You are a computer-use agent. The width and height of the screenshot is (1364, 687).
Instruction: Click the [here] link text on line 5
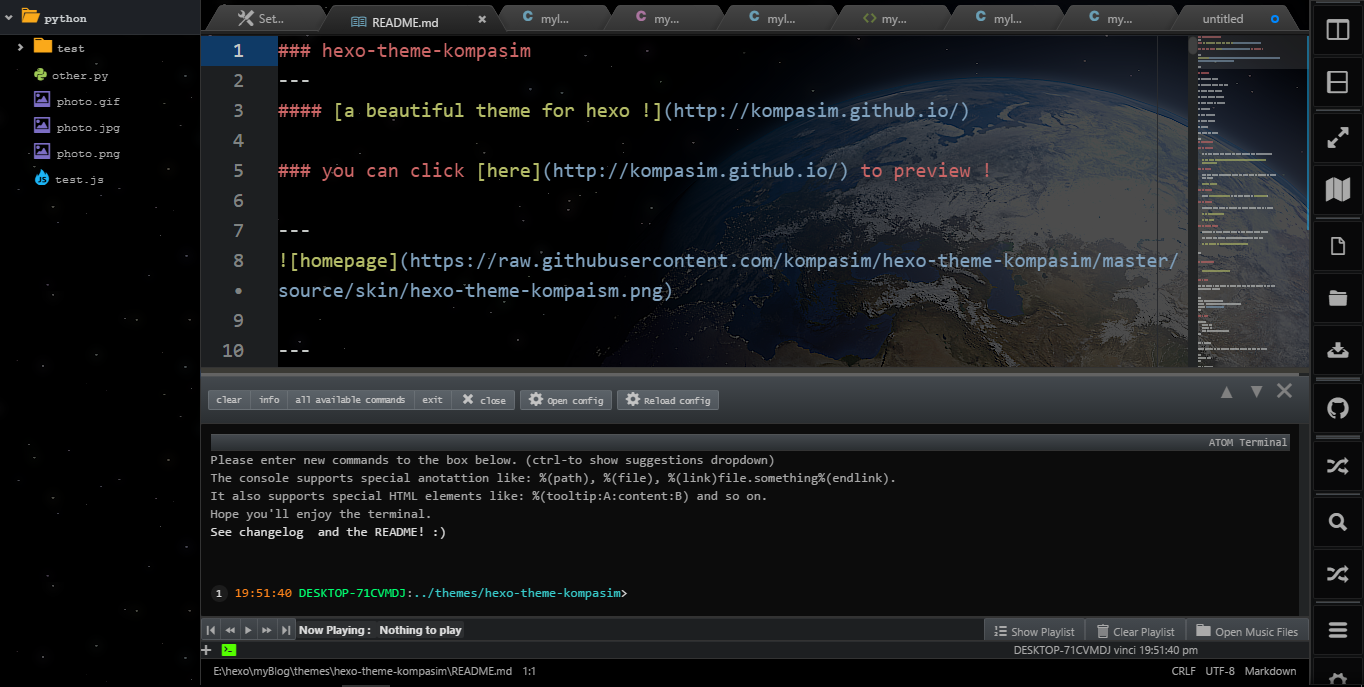pyautogui.click(x=508, y=170)
